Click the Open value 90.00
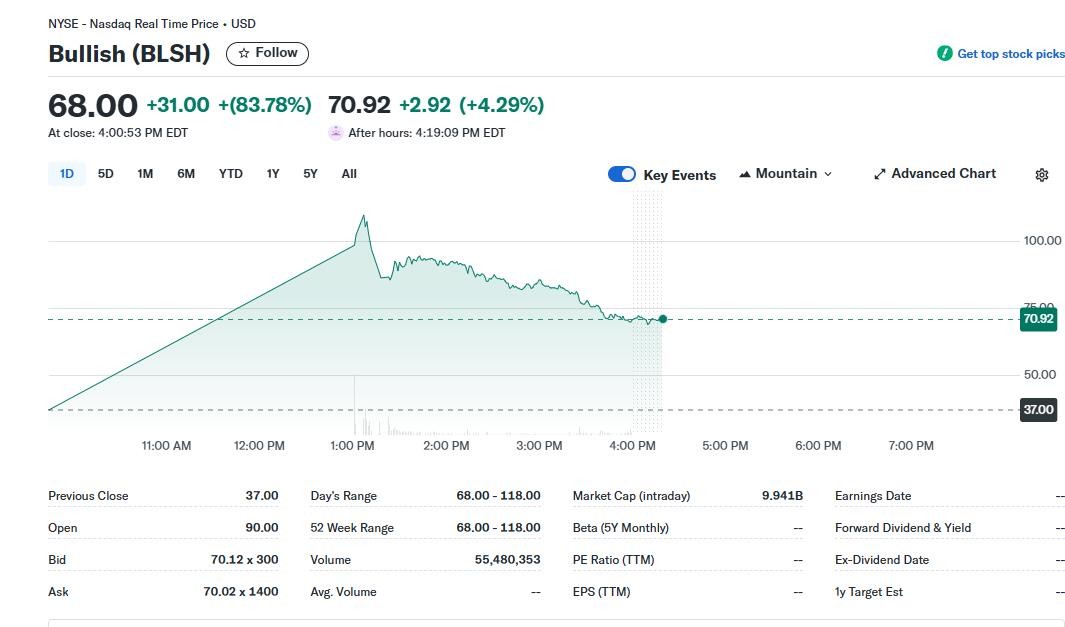Screen dimensions: 1065x627 pyautogui.click(x=262, y=527)
